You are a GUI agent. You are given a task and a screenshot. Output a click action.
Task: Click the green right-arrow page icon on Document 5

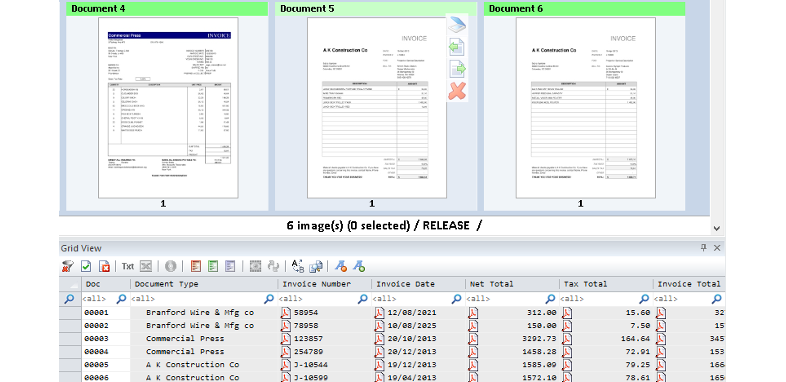click(457, 69)
